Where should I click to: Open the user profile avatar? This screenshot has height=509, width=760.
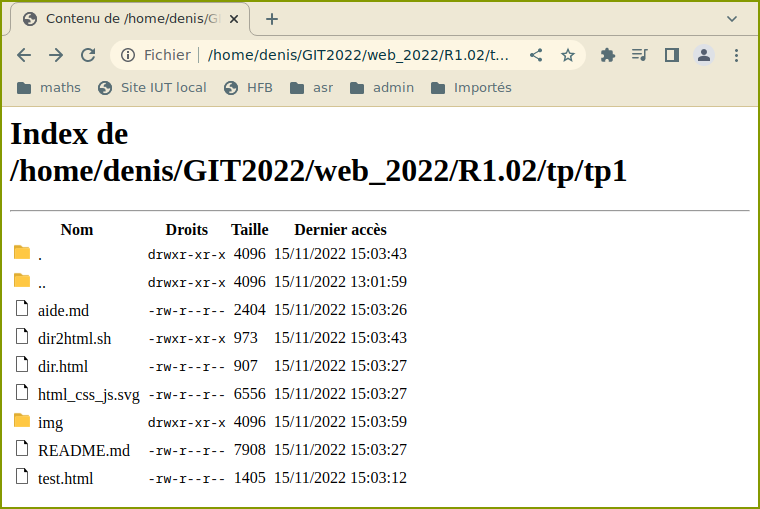click(x=704, y=55)
